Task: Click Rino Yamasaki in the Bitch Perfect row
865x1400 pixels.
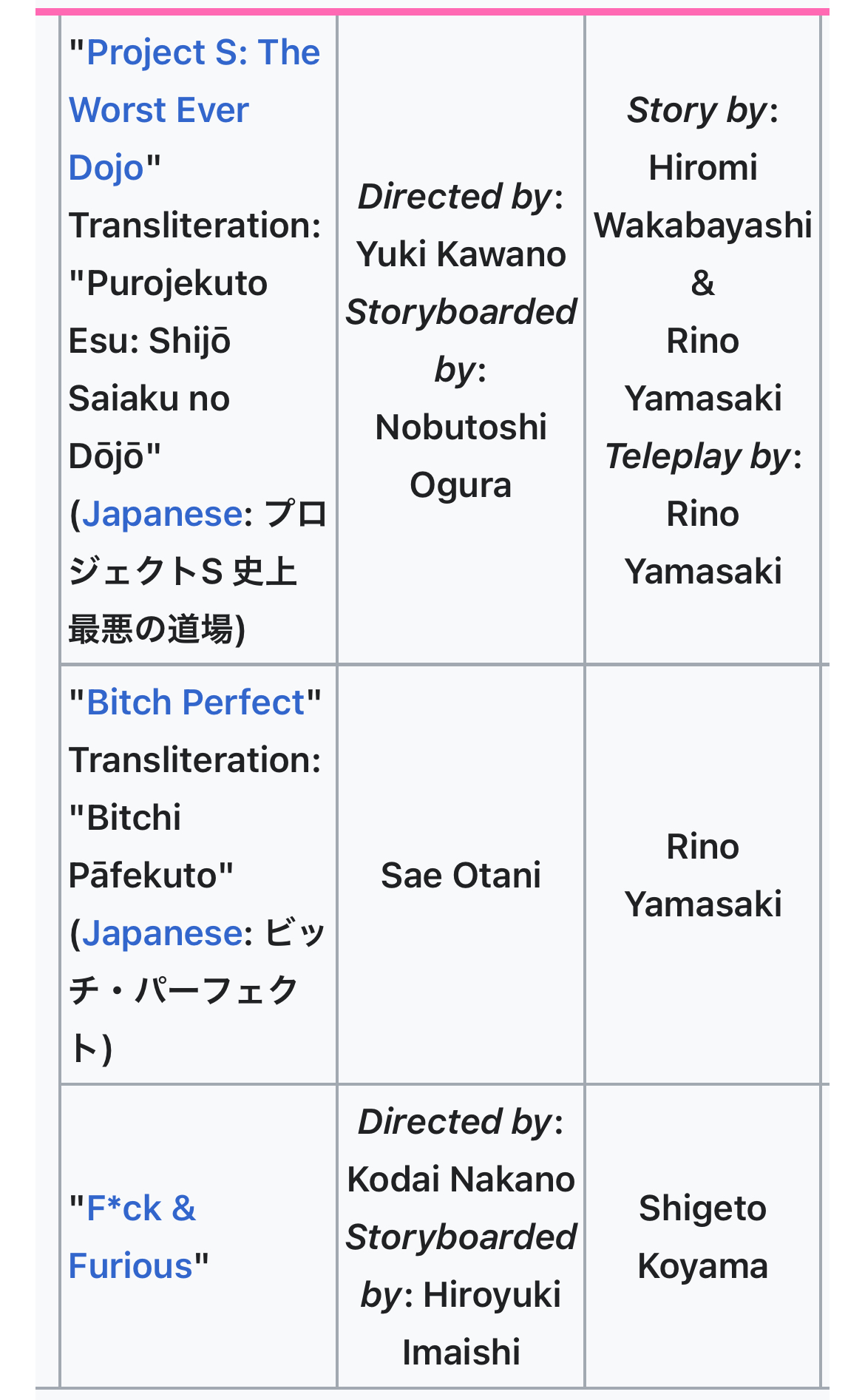Action: click(703, 875)
